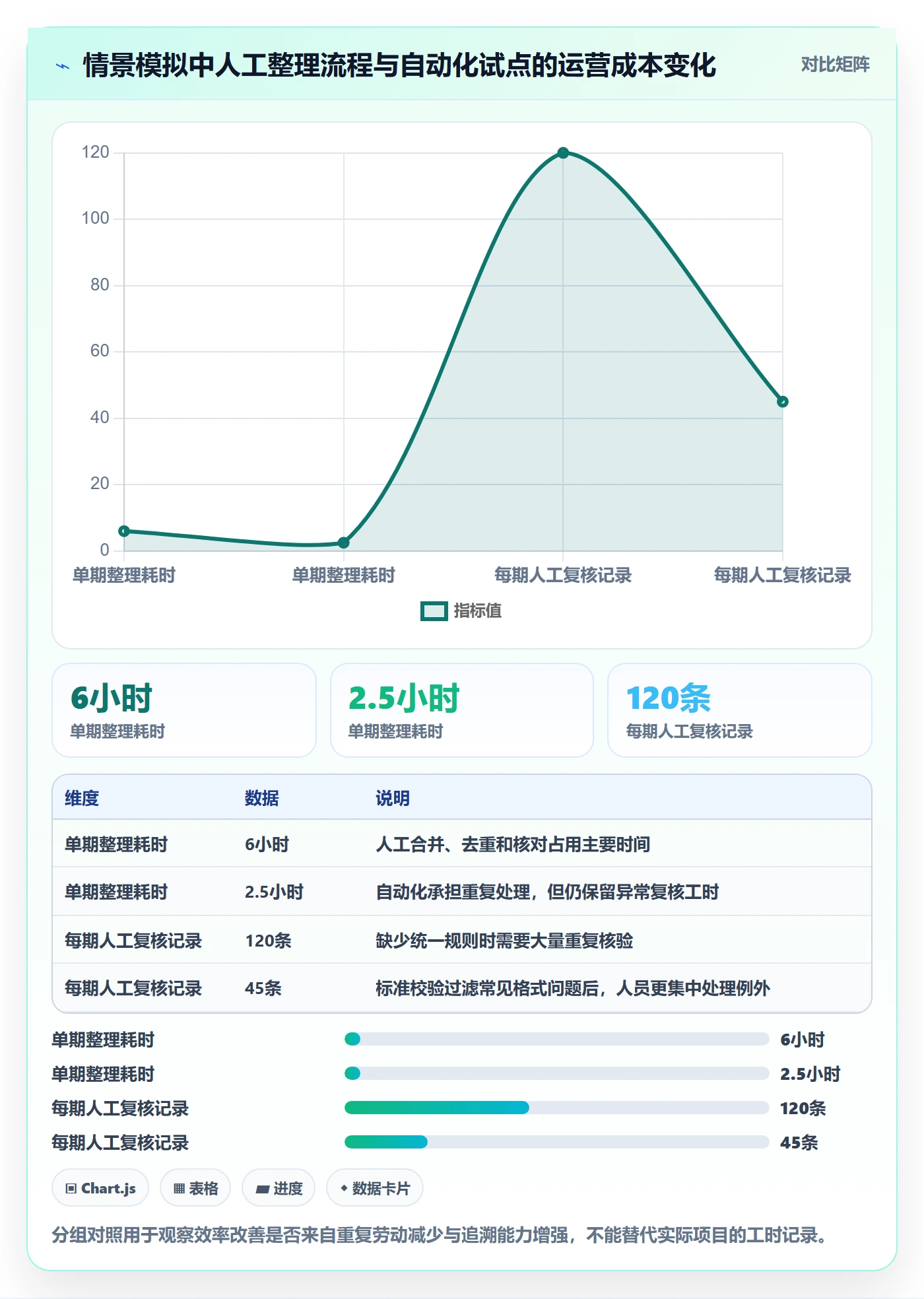The height and width of the screenshot is (1299, 924).
Task: Select the table cell 120条
Action: coord(268,941)
